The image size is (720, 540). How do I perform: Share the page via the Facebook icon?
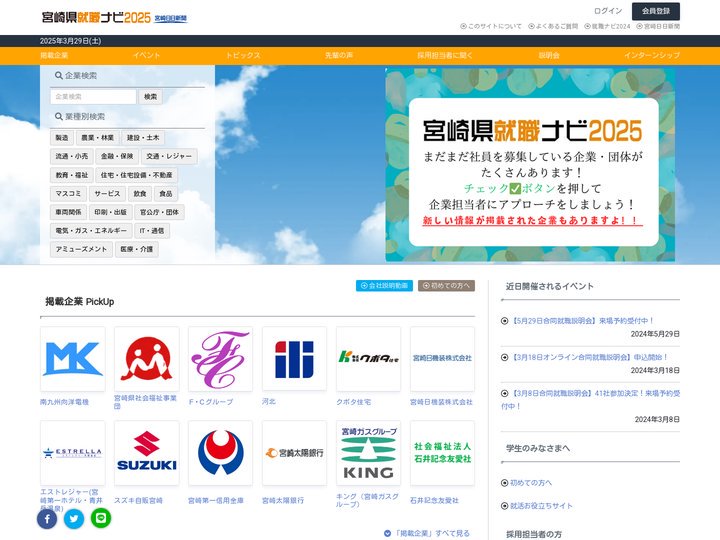[47, 519]
